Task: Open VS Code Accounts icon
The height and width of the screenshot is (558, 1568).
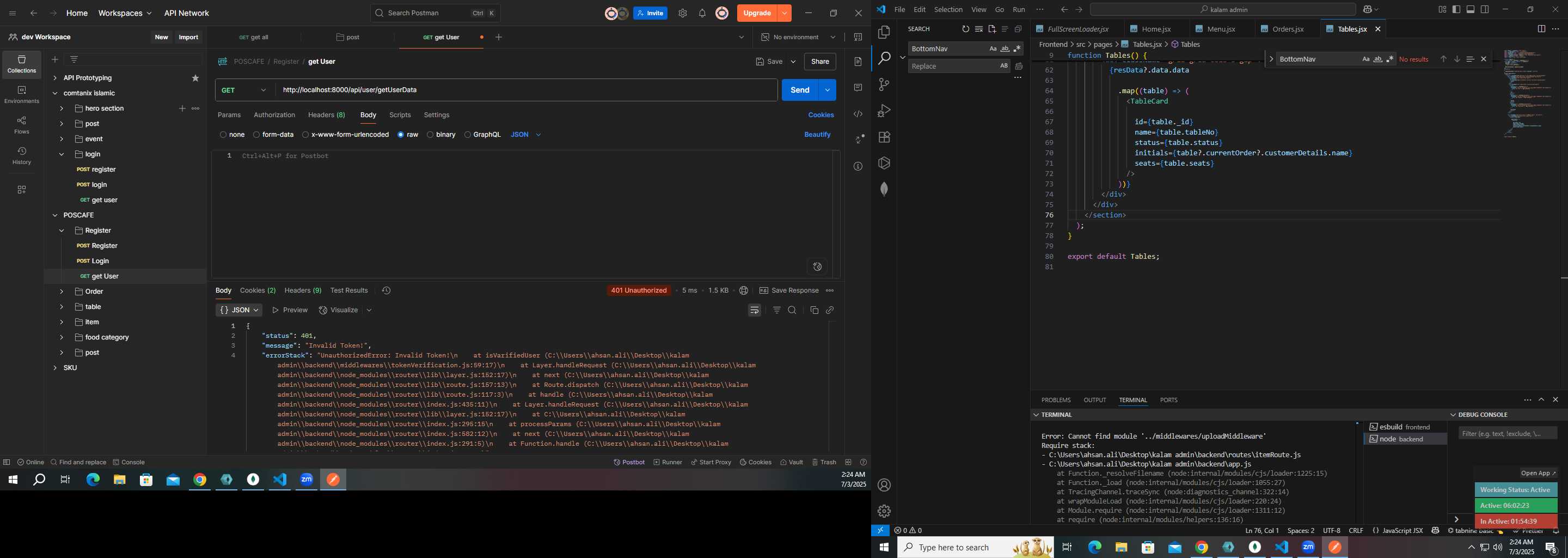Action: (x=884, y=485)
